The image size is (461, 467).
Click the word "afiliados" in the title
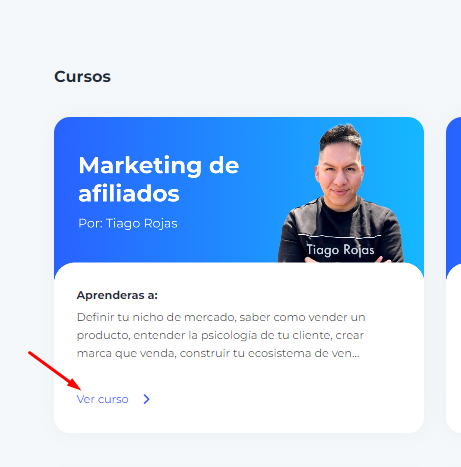pos(129,194)
